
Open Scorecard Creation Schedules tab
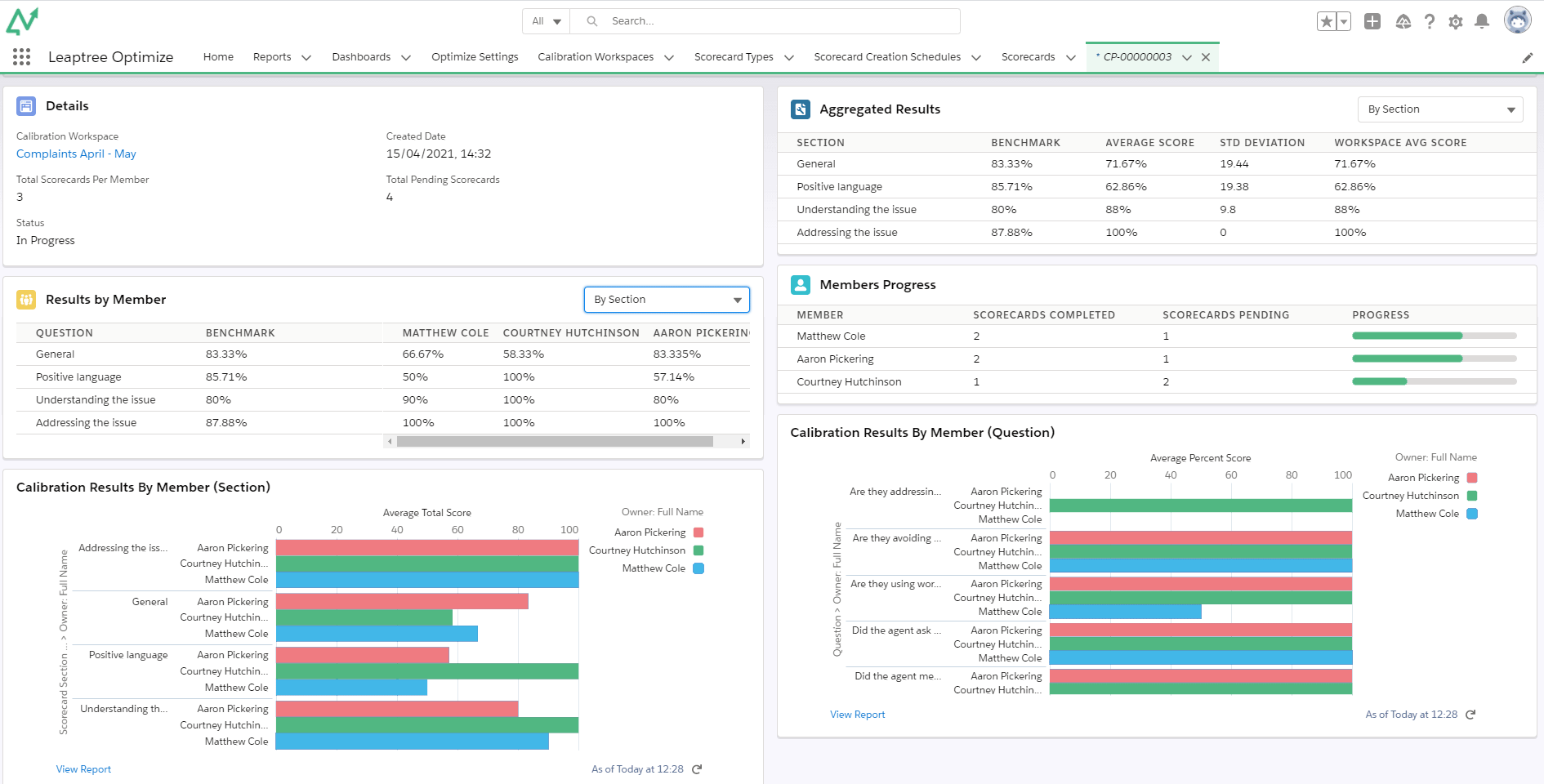[x=887, y=57]
